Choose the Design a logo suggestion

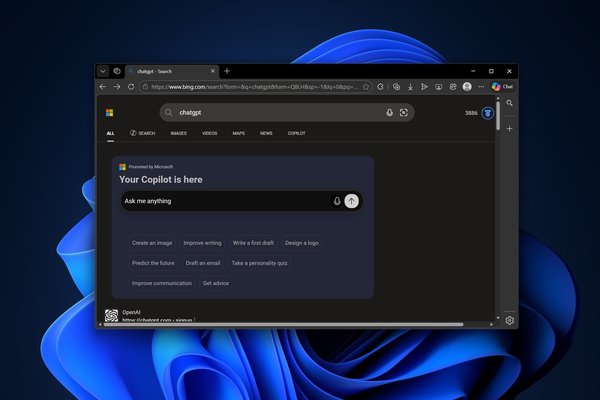click(302, 243)
